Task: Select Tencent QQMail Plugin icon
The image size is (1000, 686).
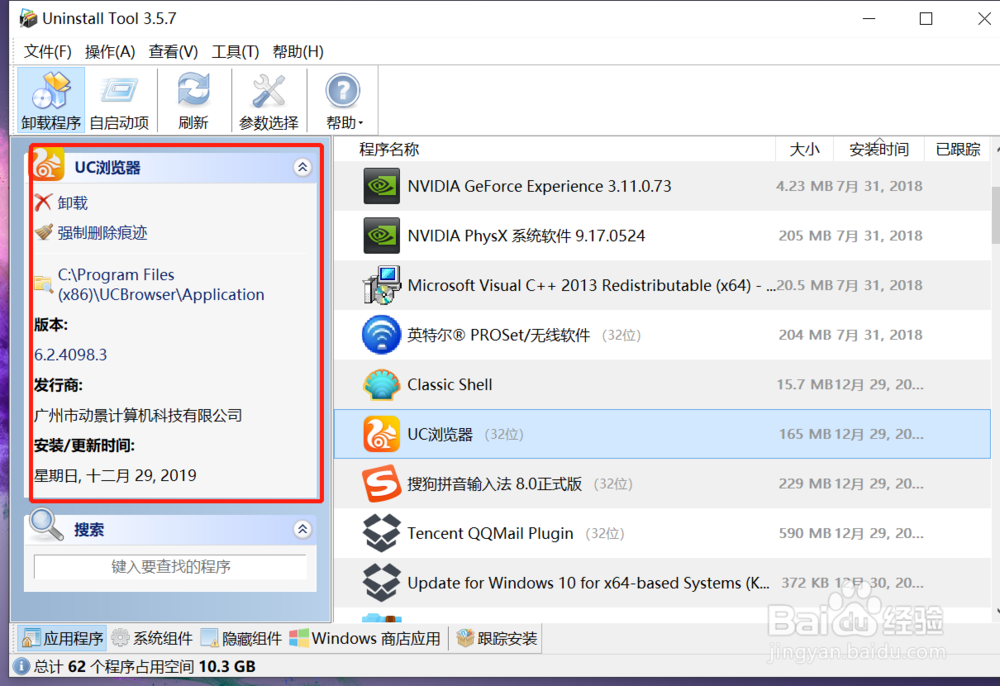Action: click(381, 533)
